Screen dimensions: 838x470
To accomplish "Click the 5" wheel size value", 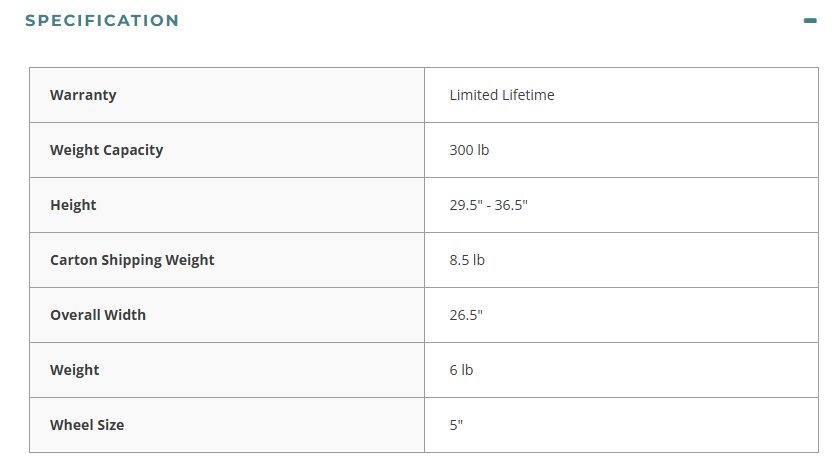I will tap(456, 425).
